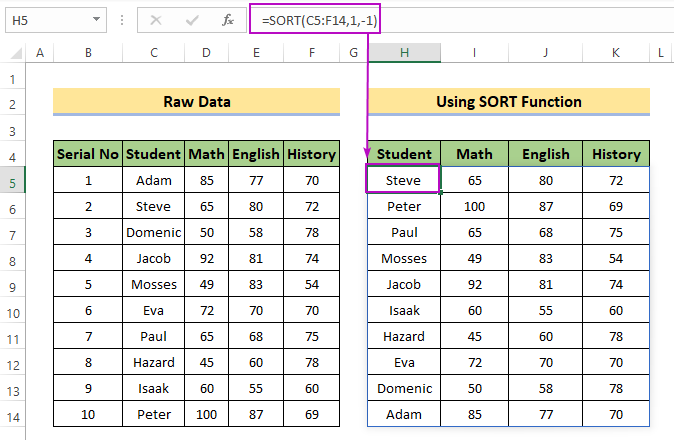Click the Cancel (X) formula button
Viewport: 674px width, 440px height.
(155, 20)
